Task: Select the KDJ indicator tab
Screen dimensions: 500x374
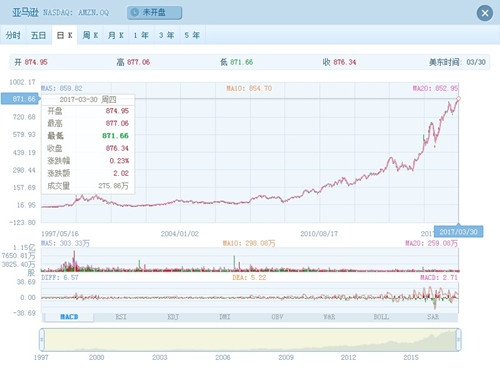Action: pyautogui.click(x=173, y=317)
